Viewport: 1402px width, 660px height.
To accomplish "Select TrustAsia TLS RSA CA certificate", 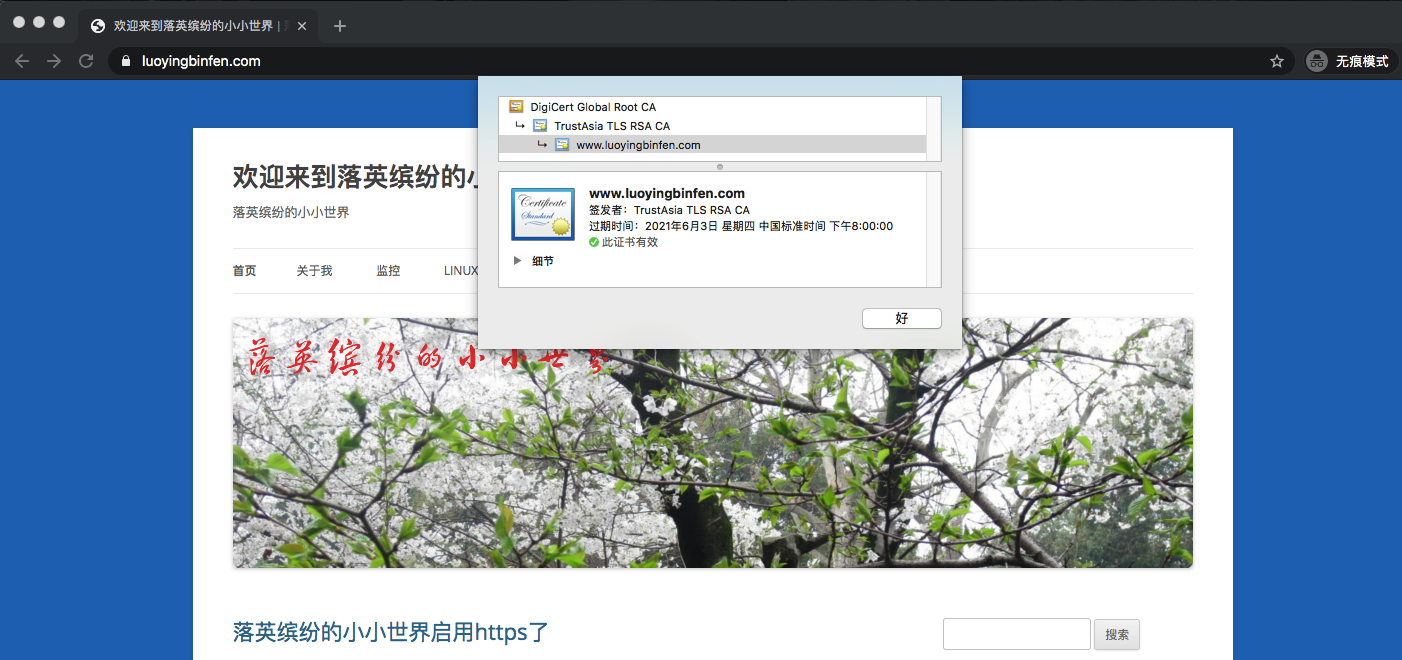I will click(612, 126).
